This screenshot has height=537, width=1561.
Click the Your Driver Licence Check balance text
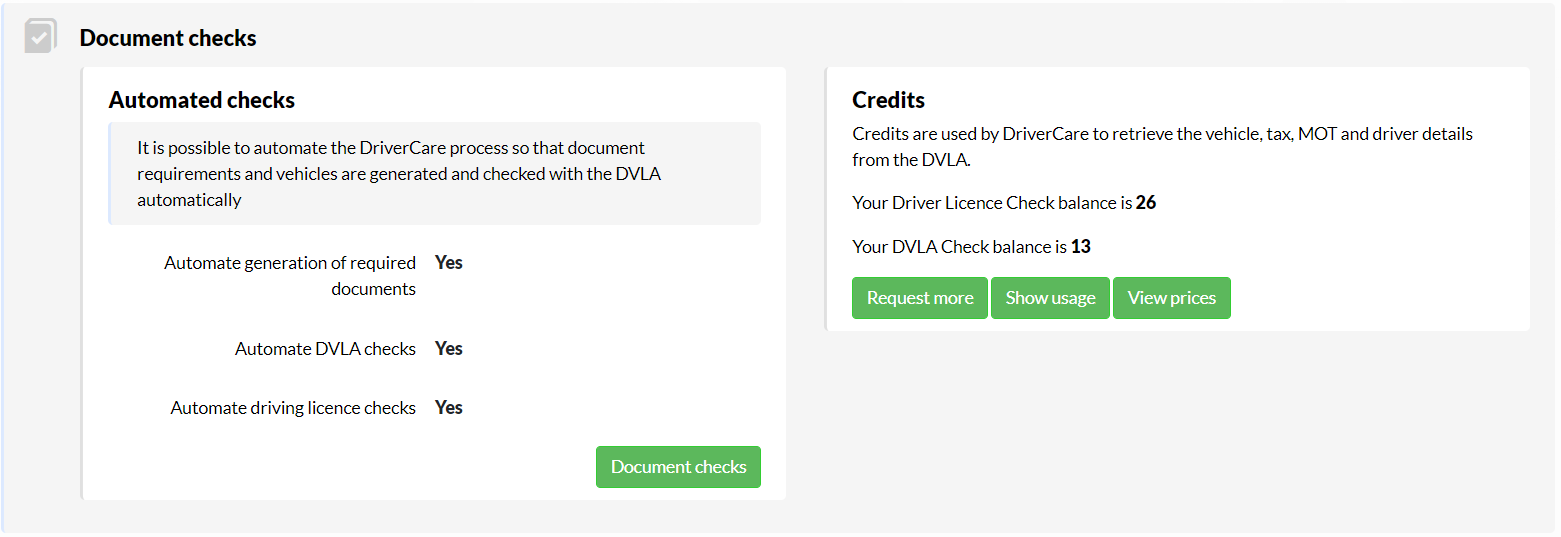click(x=993, y=203)
